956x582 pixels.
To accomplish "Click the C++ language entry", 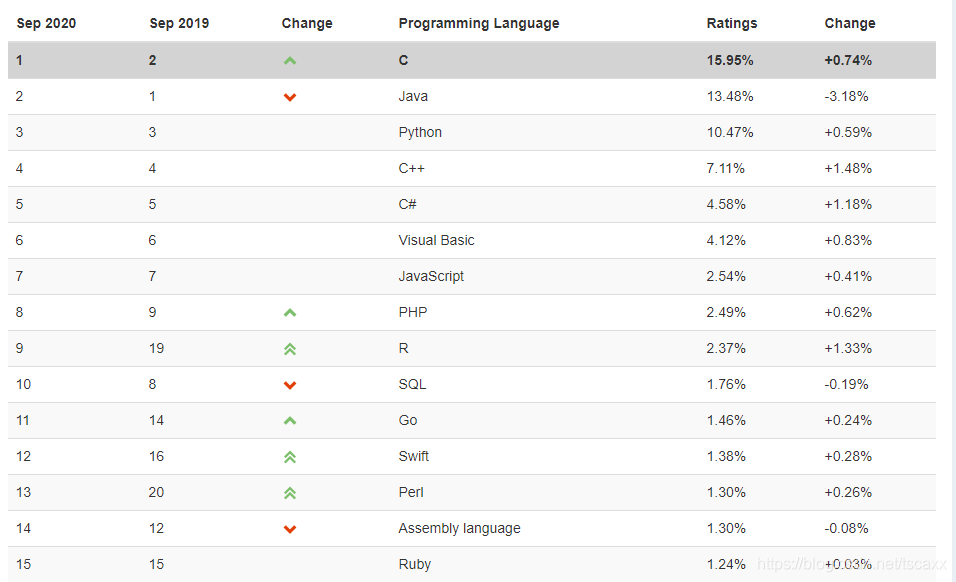I will (412, 168).
